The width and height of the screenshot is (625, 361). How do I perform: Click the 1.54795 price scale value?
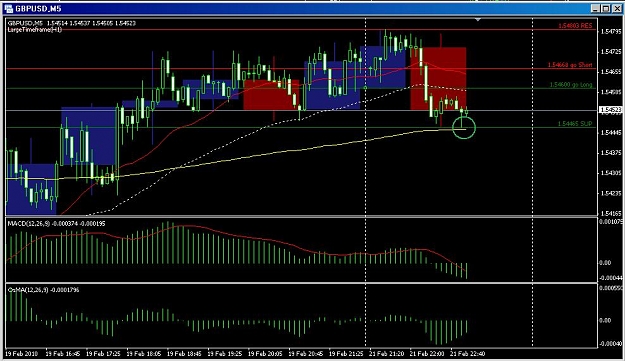(x=611, y=31)
